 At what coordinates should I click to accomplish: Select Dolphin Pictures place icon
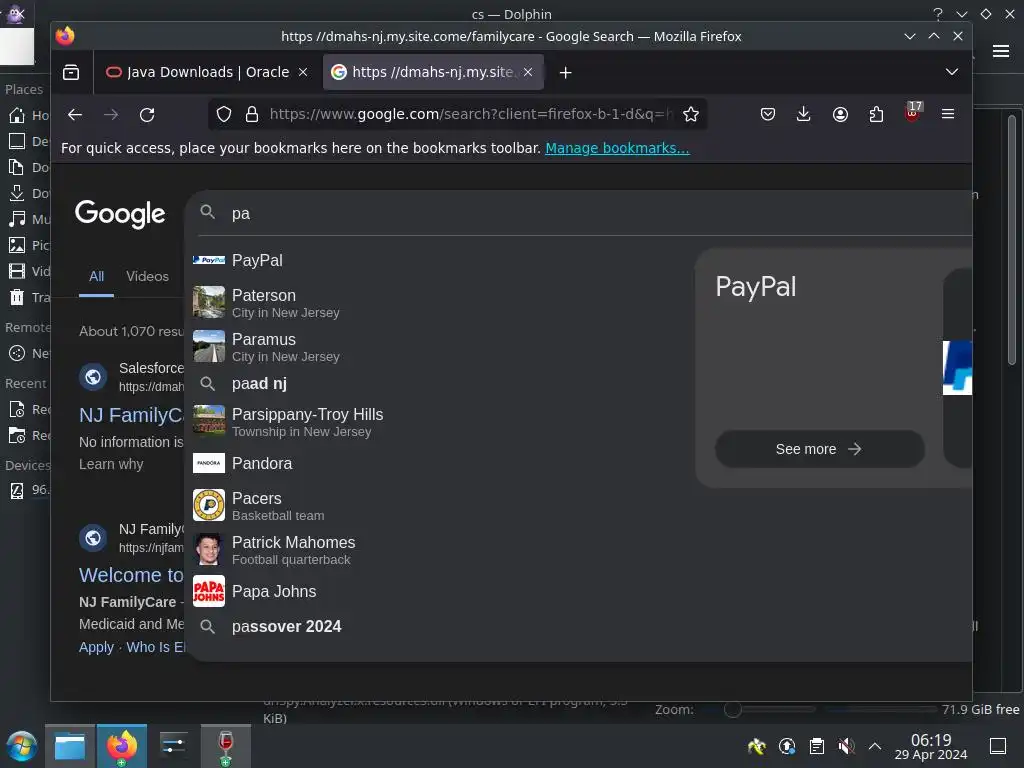(x=17, y=245)
